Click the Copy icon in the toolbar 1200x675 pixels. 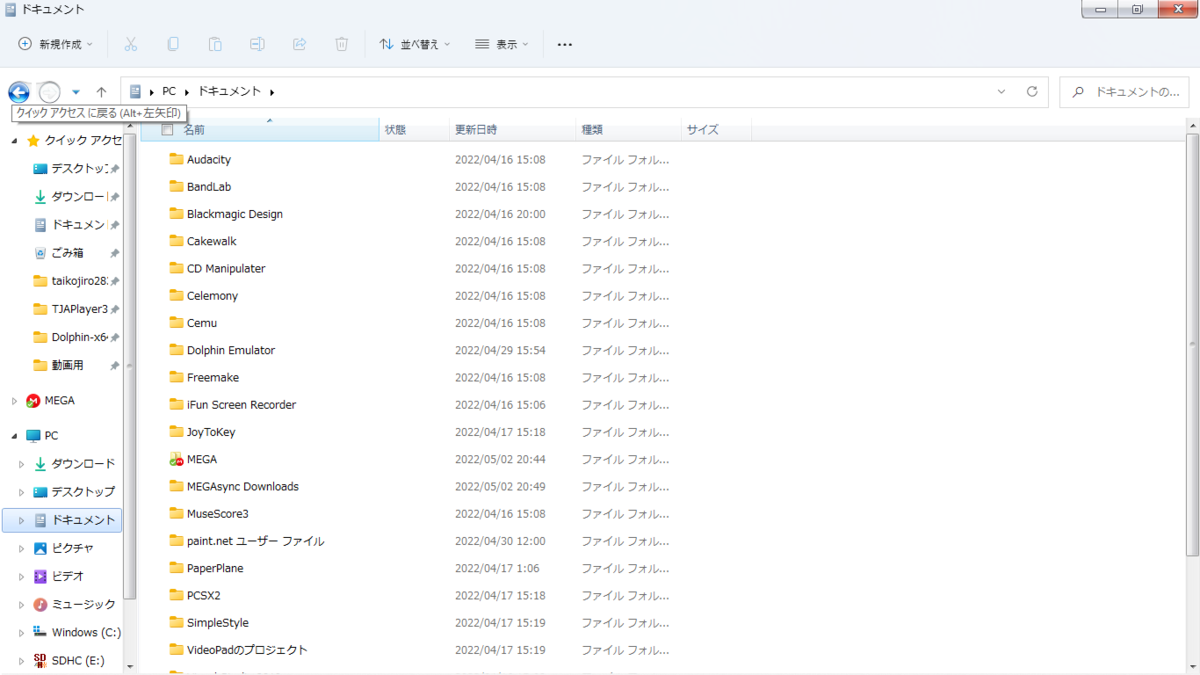click(x=173, y=44)
